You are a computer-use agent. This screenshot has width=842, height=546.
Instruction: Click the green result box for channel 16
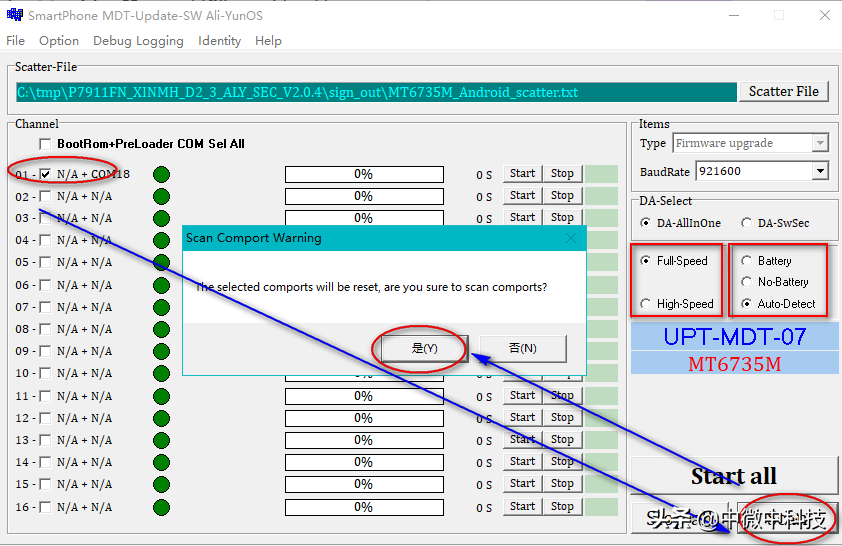point(601,507)
